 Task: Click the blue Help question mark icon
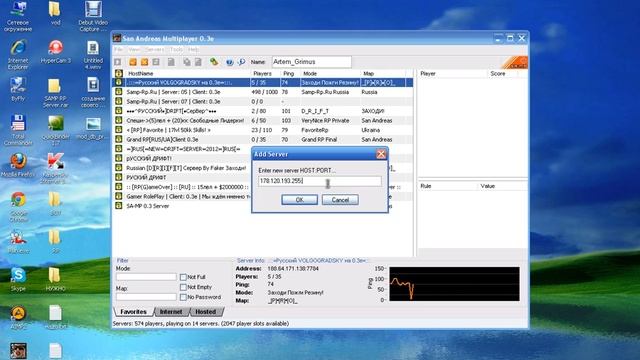[x=230, y=62]
